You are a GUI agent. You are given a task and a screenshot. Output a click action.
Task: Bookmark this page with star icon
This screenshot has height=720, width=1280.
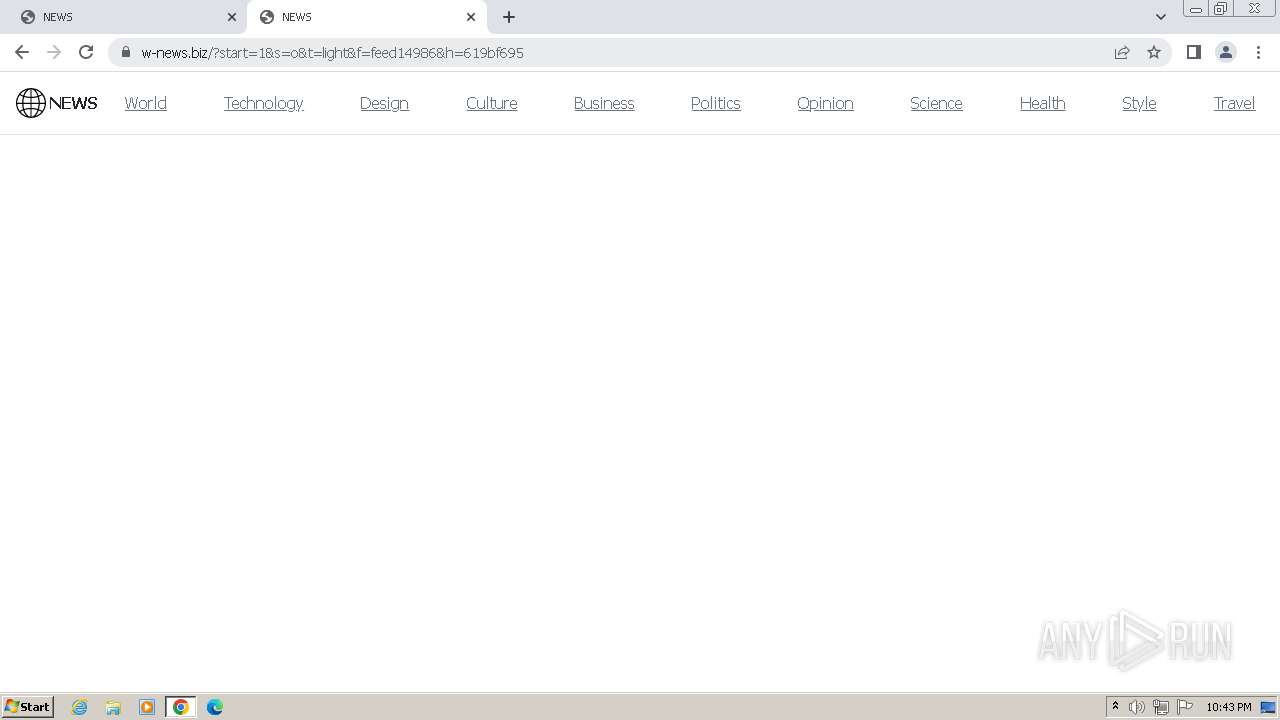tap(1154, 52)
